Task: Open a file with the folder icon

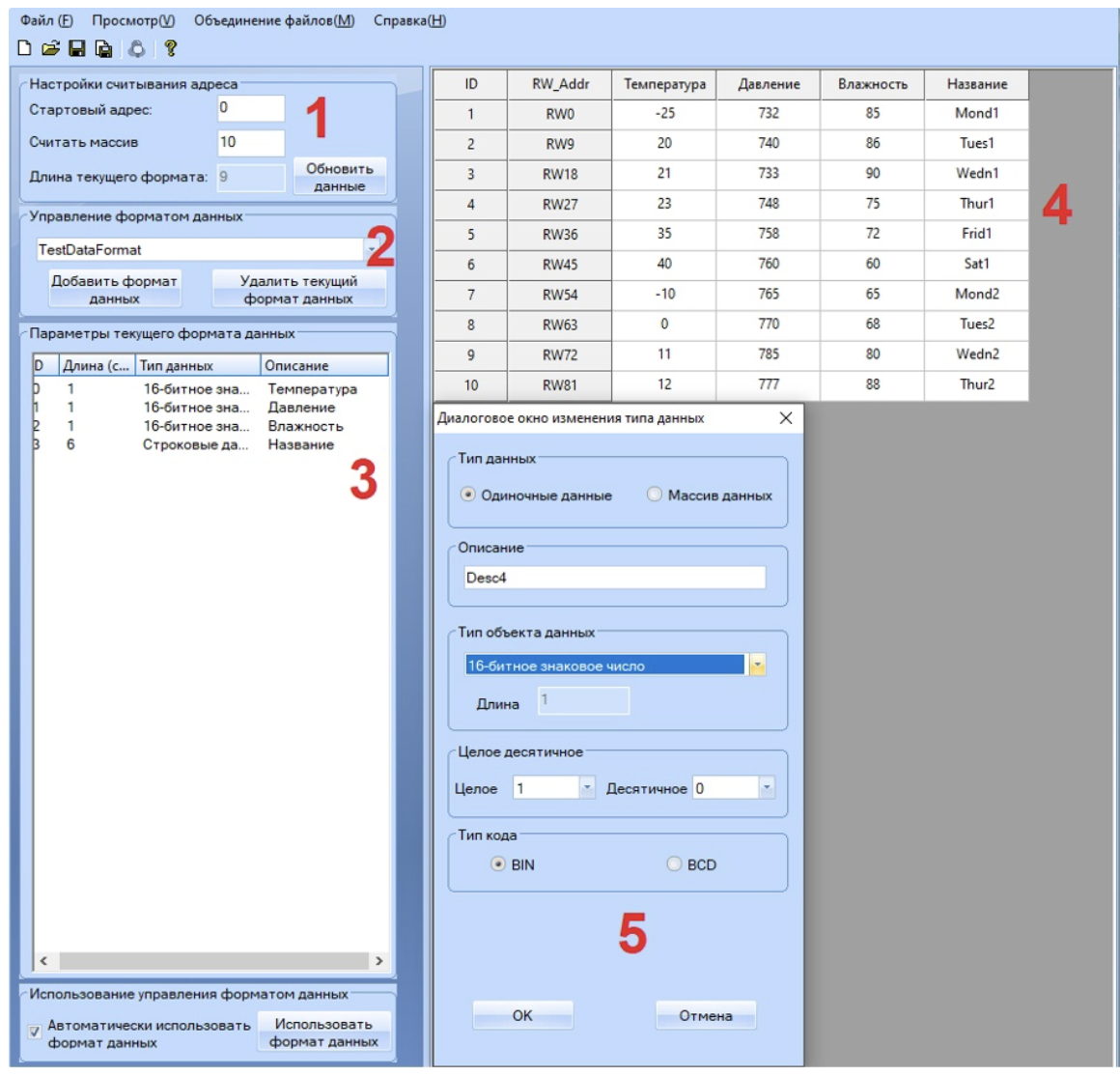Action: point(50,48)
